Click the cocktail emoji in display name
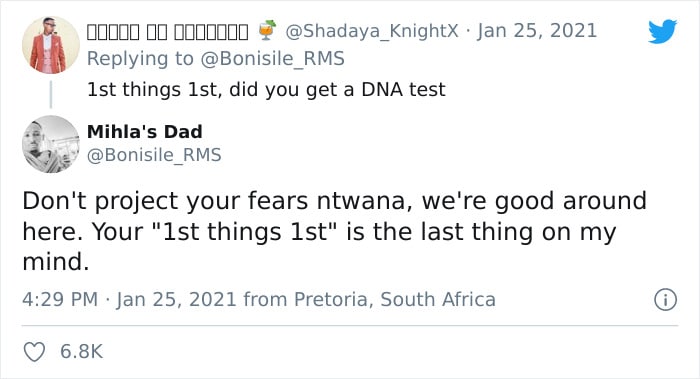Image resolution: width=700 pixels, height=379 pixels. (267, 30)
